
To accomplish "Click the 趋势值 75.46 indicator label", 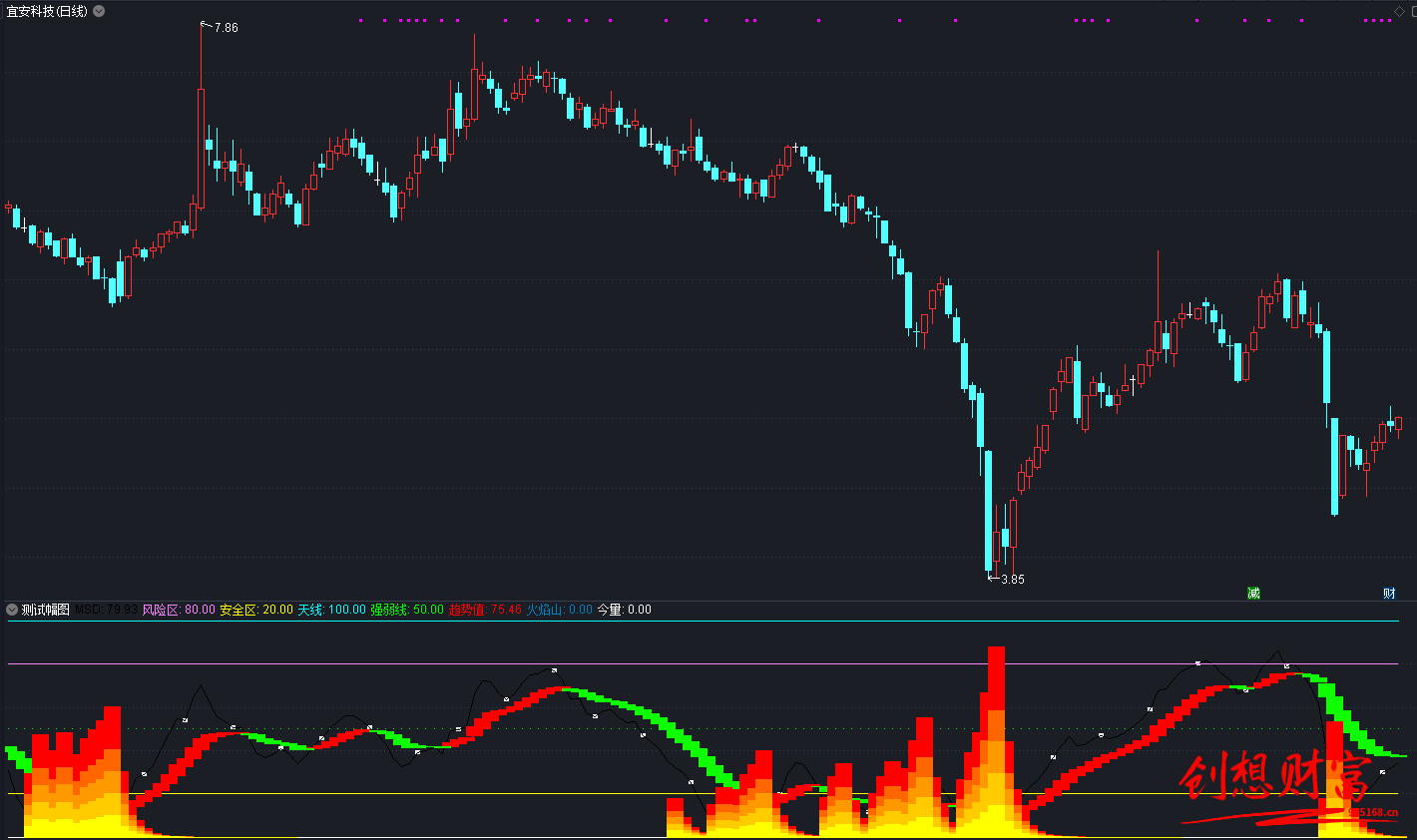I will coord(485,610).
